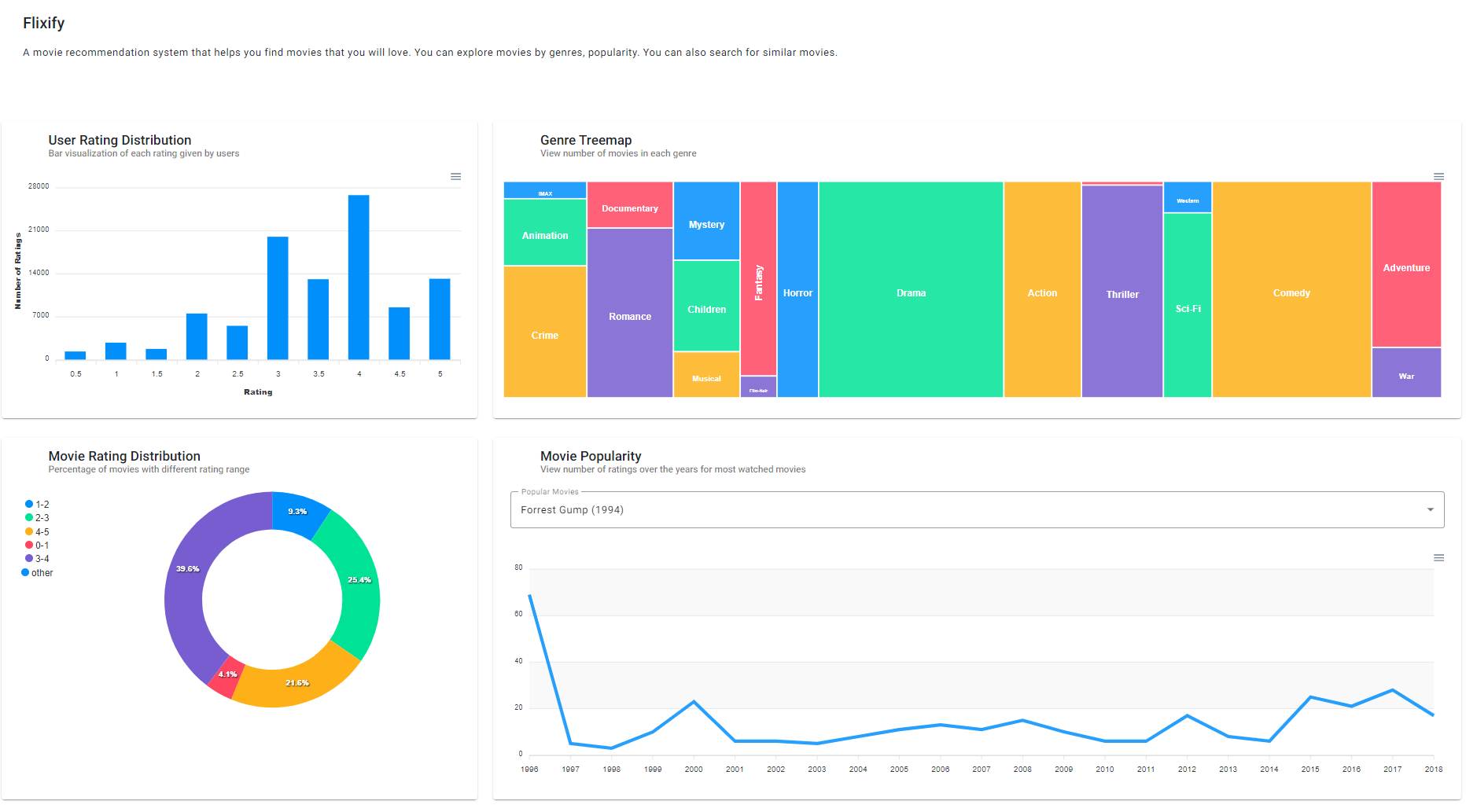
Task: Open the context menu on Movie Popularity chart
Action: (x=1438, y=557)
